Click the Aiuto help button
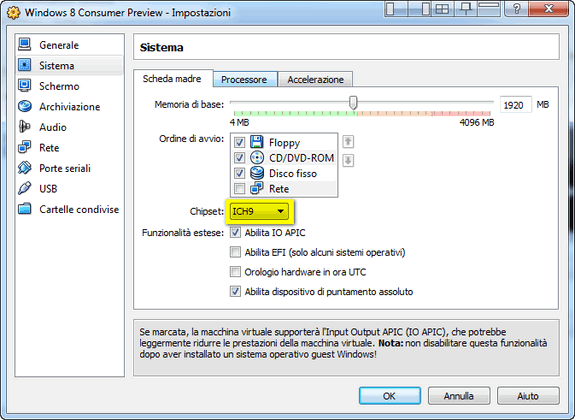The width and height of the screenshot is (575, 420). 528,396
